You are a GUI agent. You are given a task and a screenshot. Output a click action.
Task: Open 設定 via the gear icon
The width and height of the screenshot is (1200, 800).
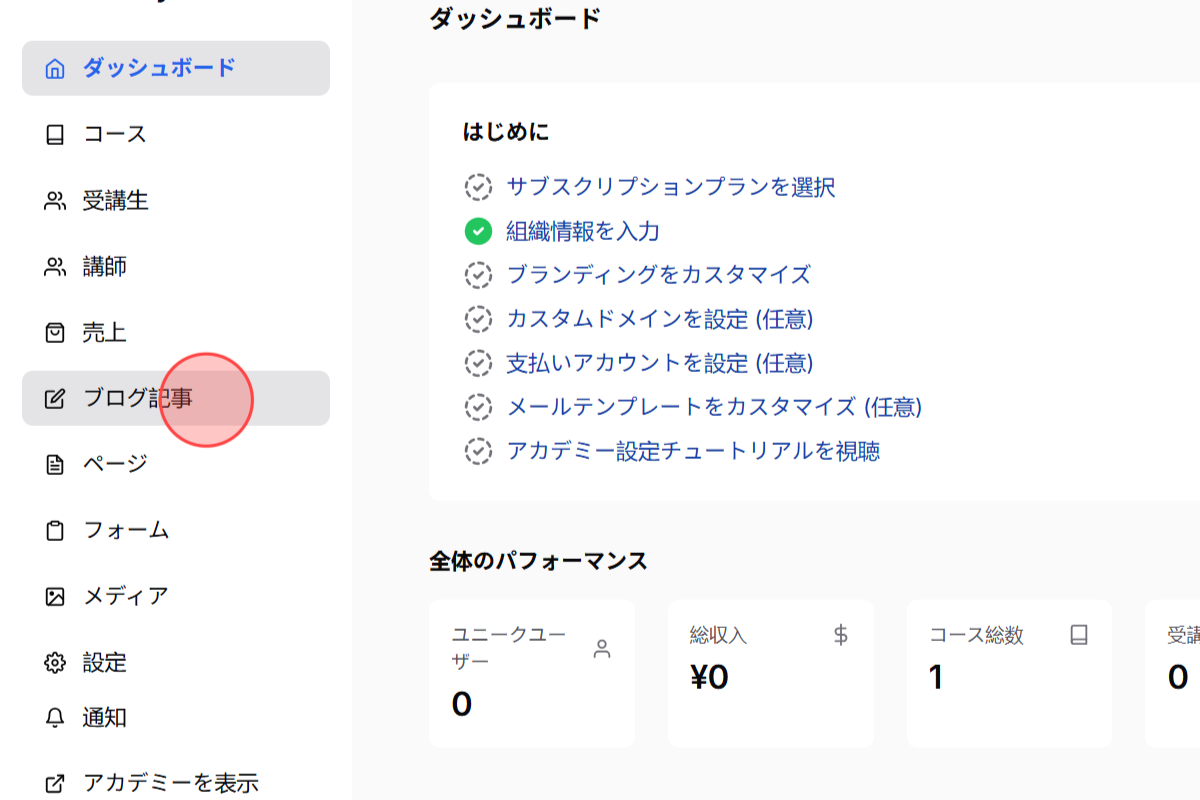point(55,663)
